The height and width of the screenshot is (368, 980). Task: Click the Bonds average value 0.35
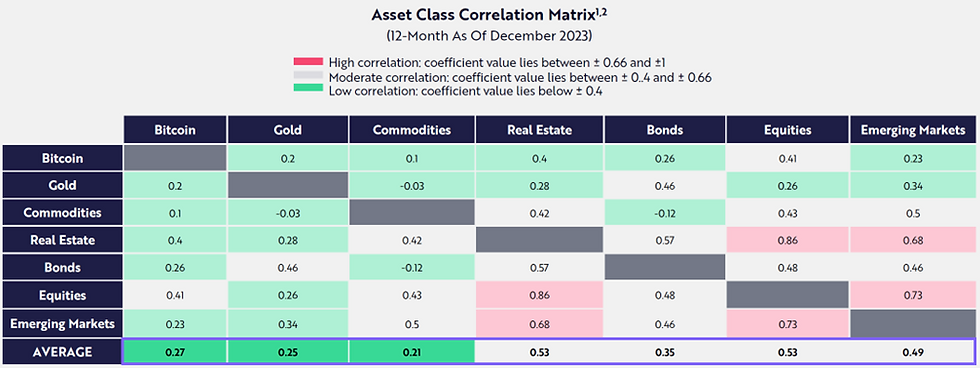tap(664, 352)
